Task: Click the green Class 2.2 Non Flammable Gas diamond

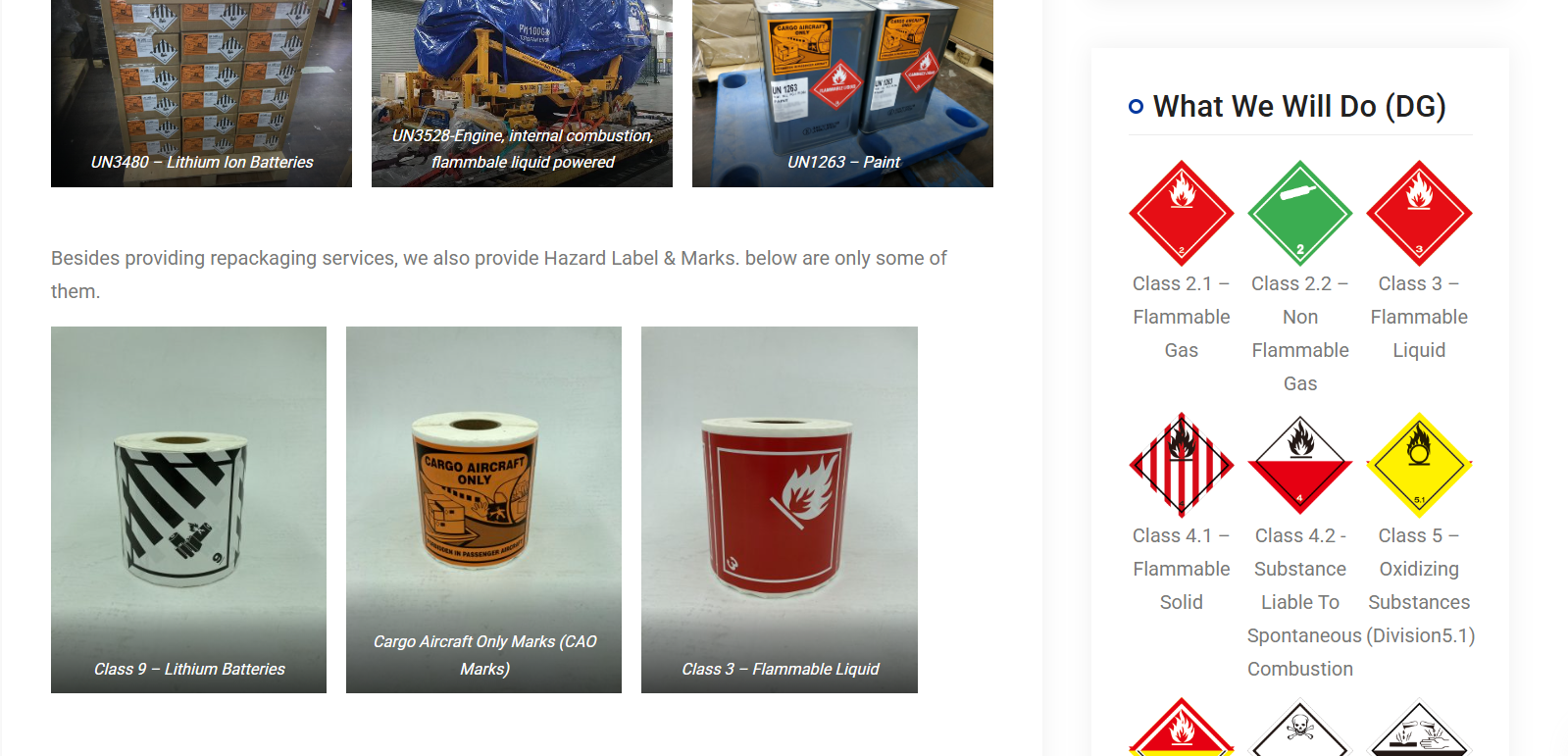Action: pos(1299,213)
